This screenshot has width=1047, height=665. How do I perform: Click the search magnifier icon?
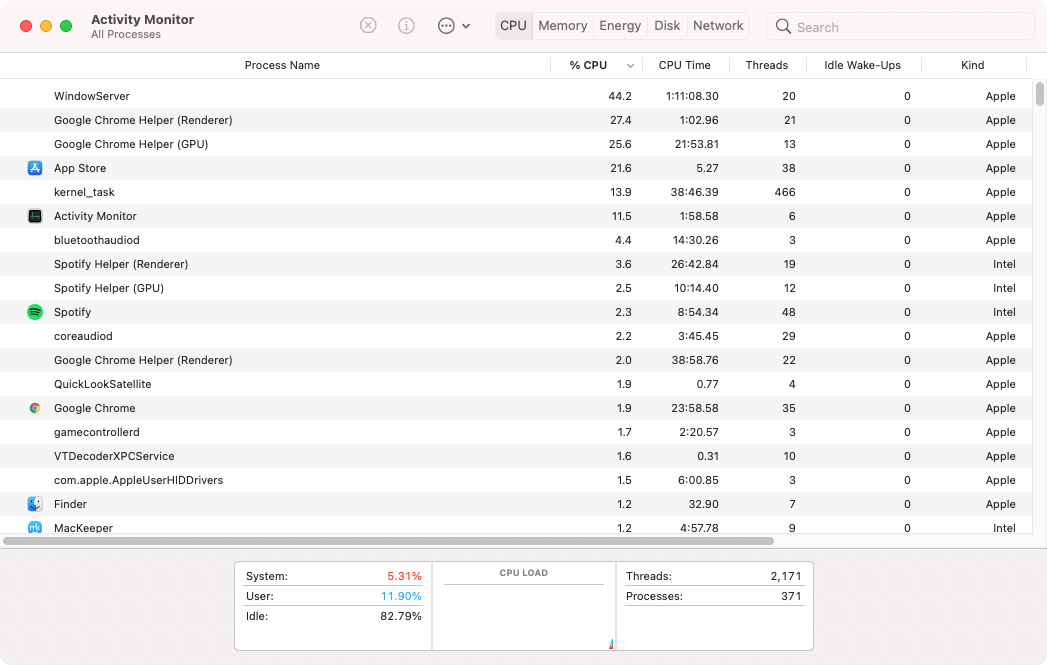click(x=783, y=27)
